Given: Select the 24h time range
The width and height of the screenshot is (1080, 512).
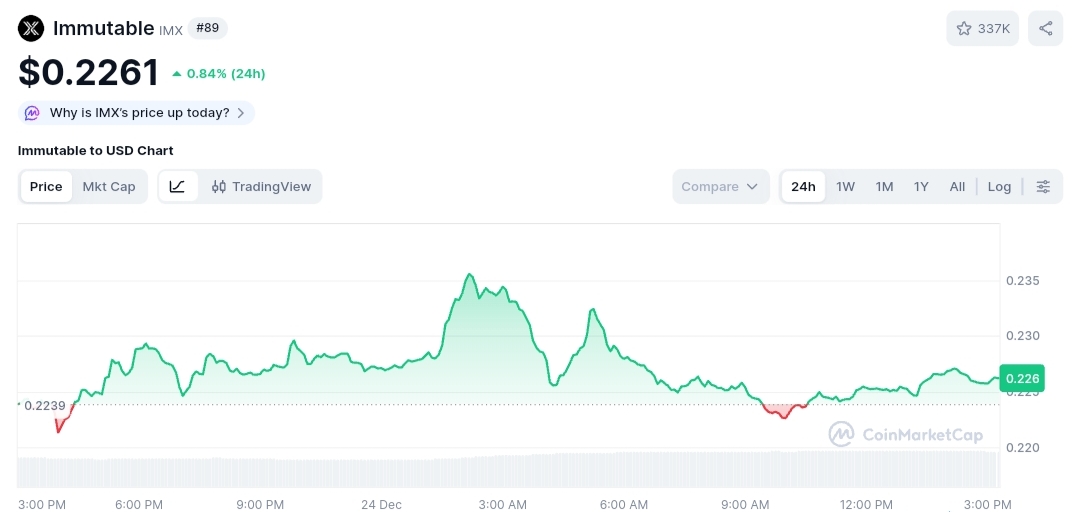Looking at the screenshot, I should (x=803, y=187).
